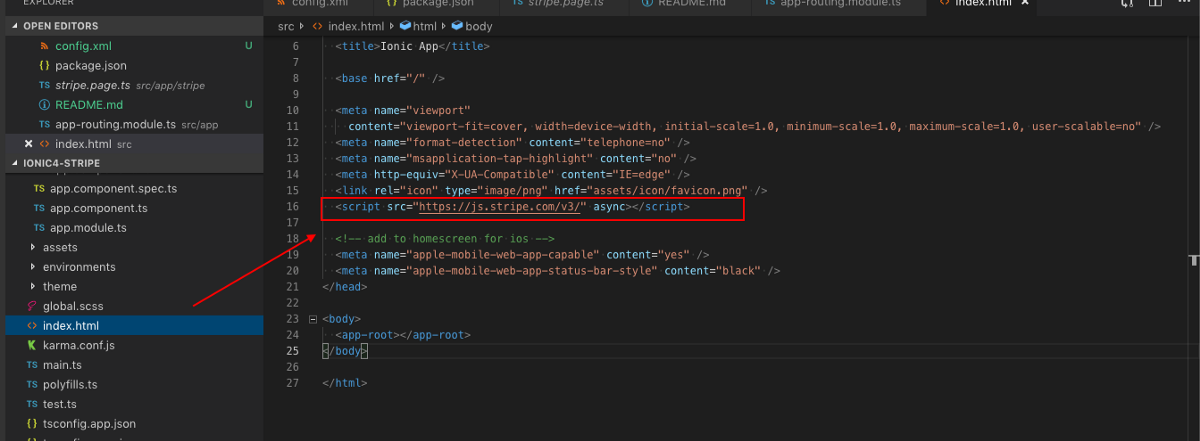Click the closing html tag on line 27
Screen dimensions: 1200x441
(345, 383)
